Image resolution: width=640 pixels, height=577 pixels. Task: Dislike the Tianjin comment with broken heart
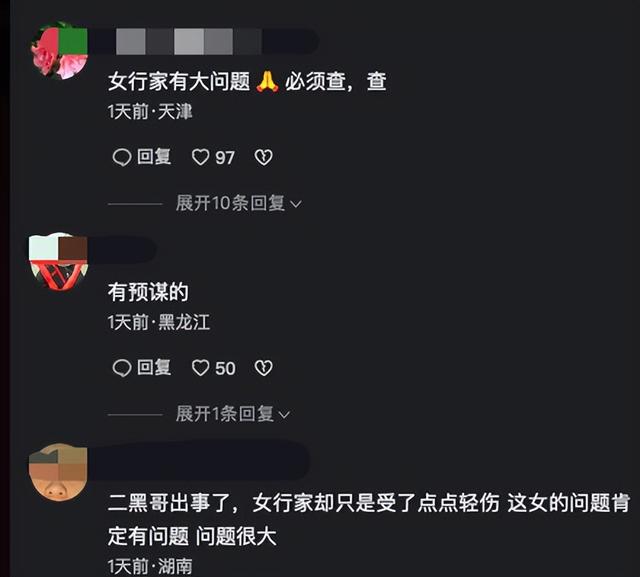pos(264,158)
